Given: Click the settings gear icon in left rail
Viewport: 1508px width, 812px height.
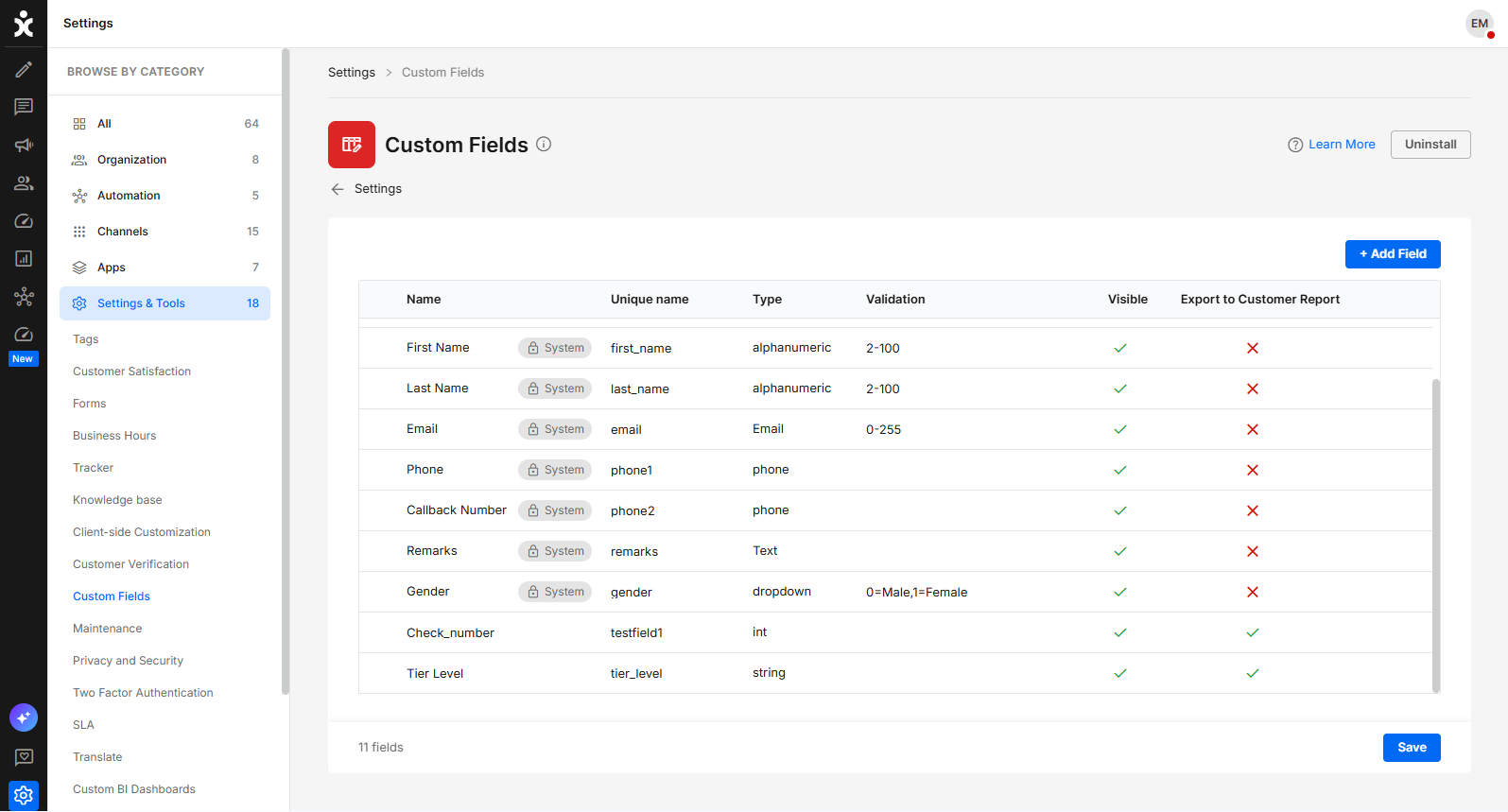Looking at the screenshot, I should click(24, 796).
